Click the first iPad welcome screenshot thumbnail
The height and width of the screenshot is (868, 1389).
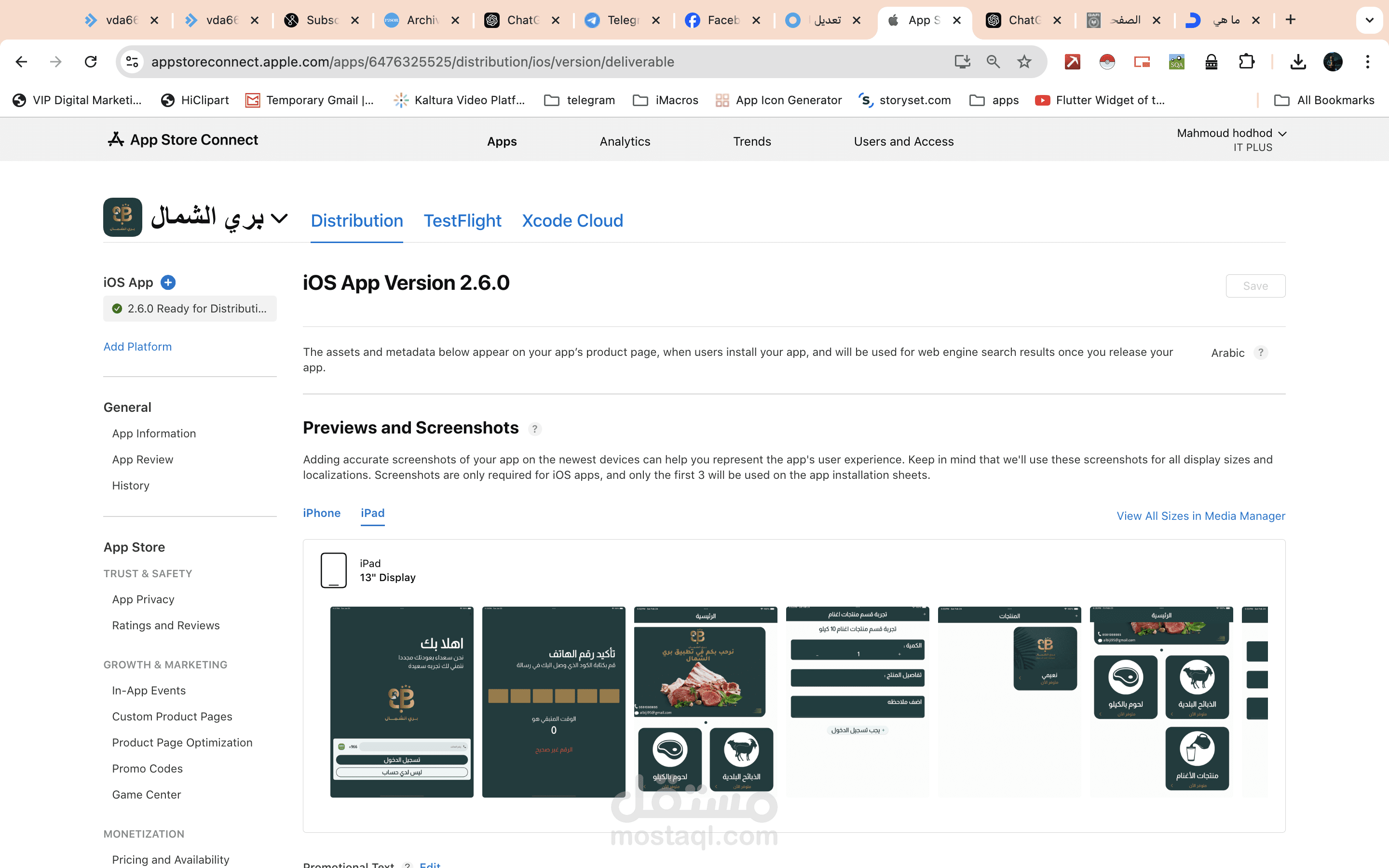402,701
